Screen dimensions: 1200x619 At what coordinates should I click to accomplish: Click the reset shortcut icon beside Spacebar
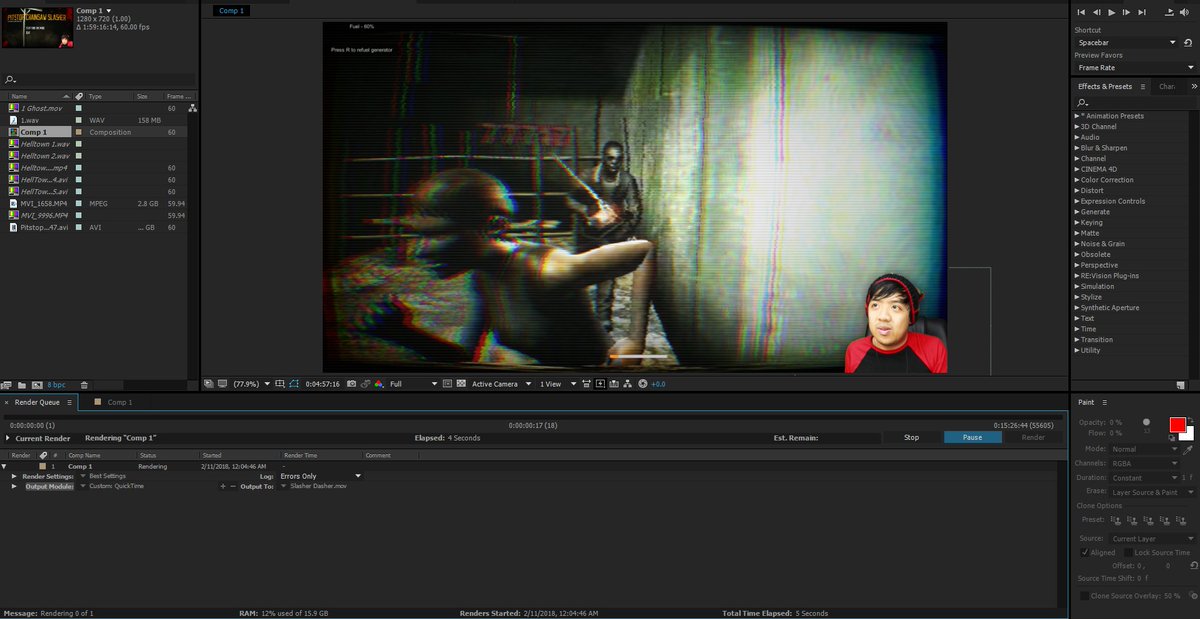coord(1189,43)
